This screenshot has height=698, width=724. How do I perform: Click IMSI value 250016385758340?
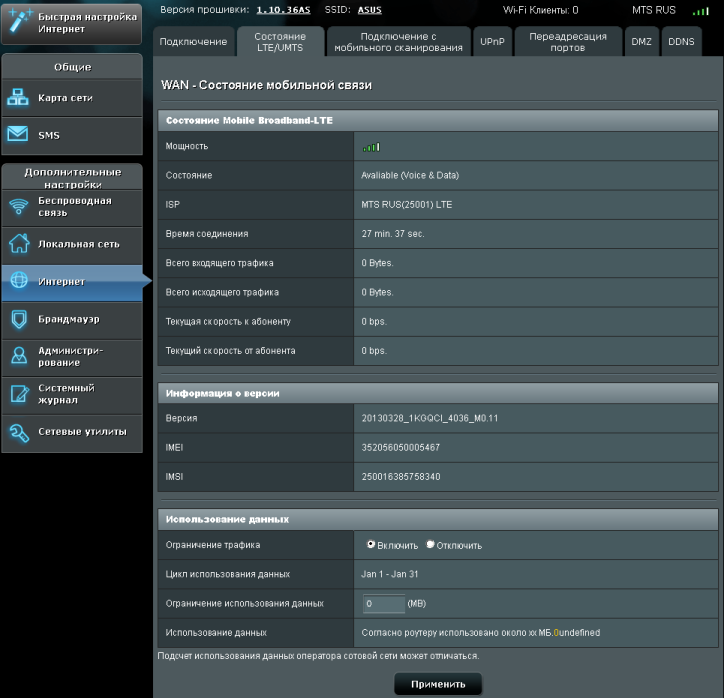click(400, 477)
